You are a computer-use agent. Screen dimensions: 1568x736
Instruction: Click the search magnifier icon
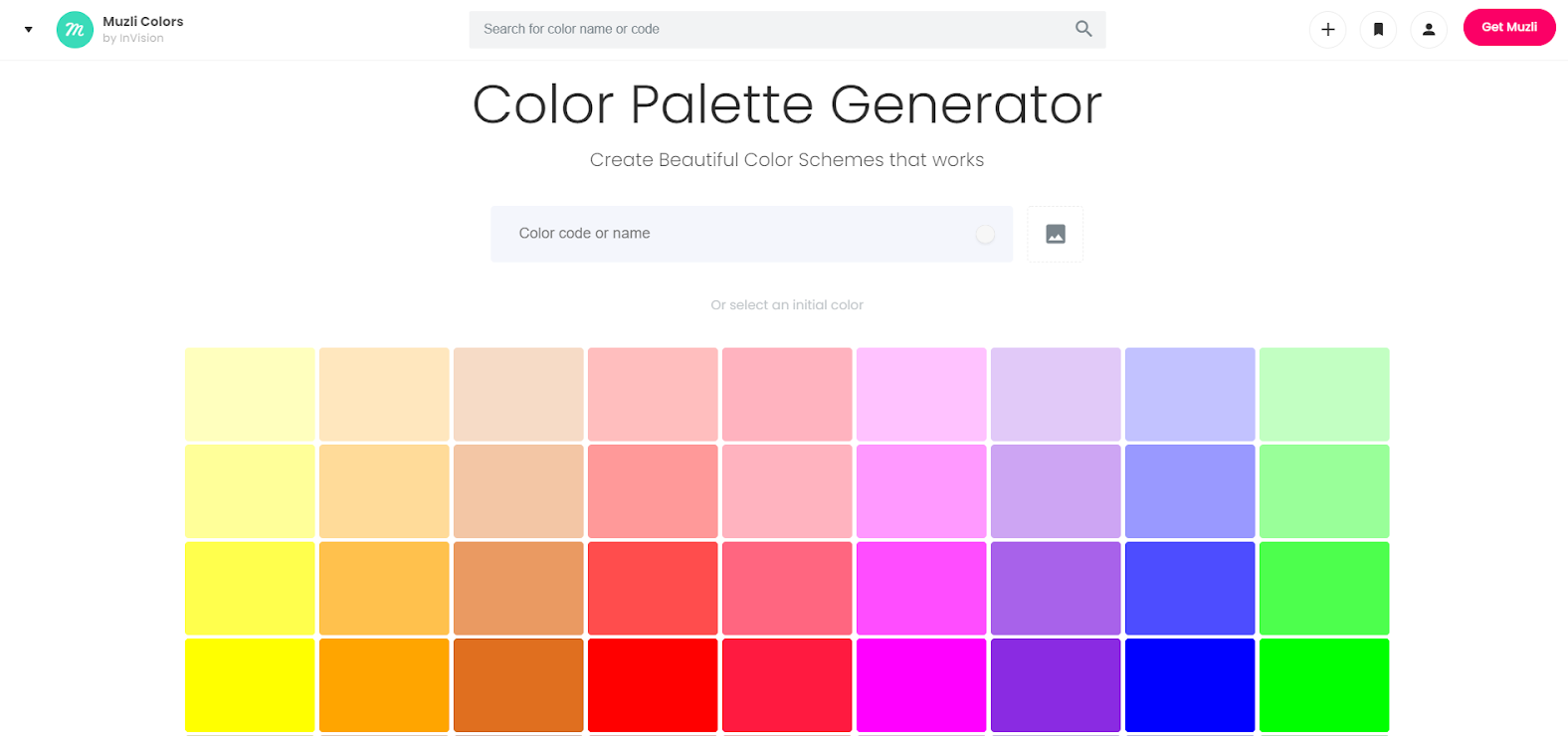[1082, 29]
